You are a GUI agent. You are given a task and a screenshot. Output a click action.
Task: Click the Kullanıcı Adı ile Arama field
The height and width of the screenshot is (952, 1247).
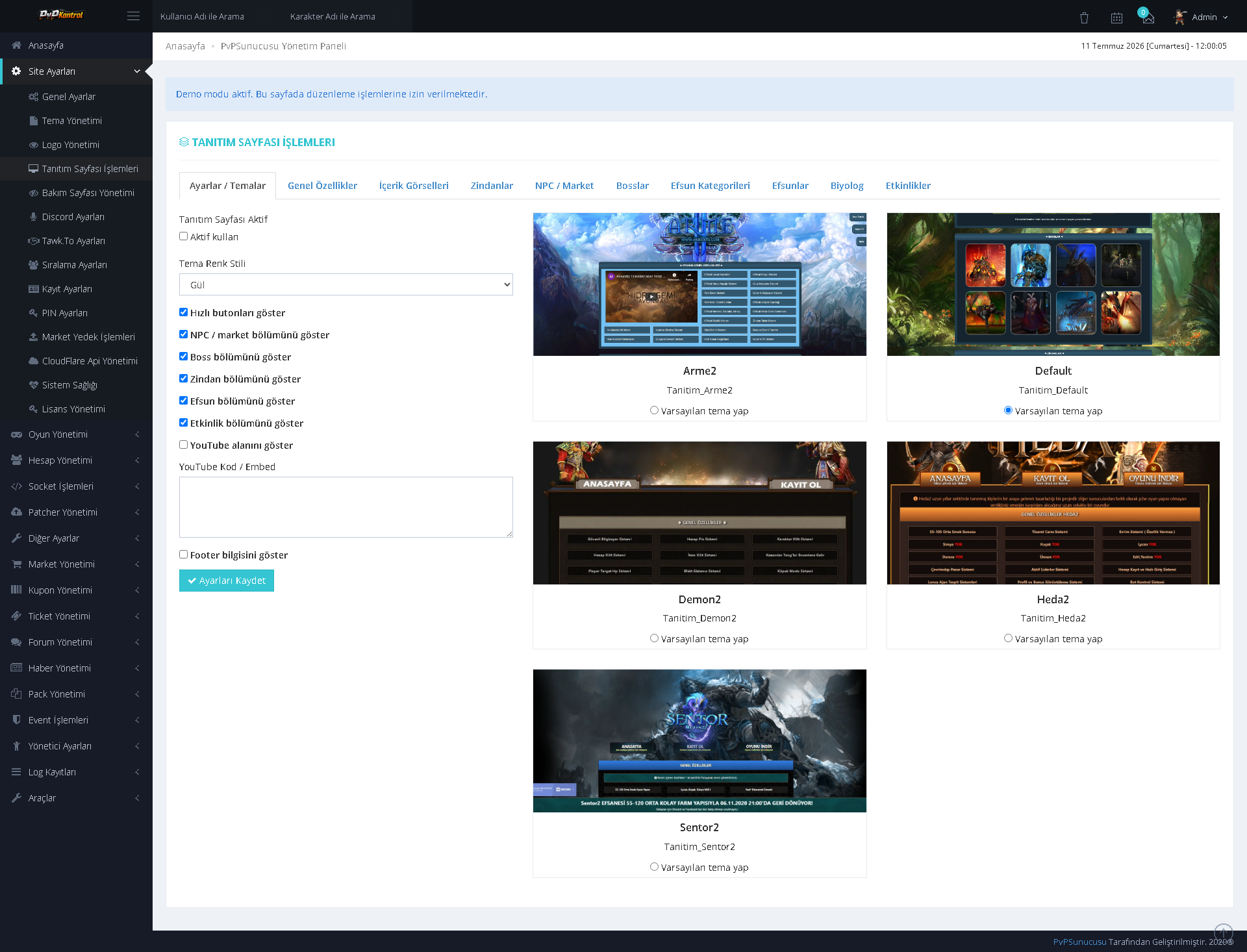coord(218,16)
